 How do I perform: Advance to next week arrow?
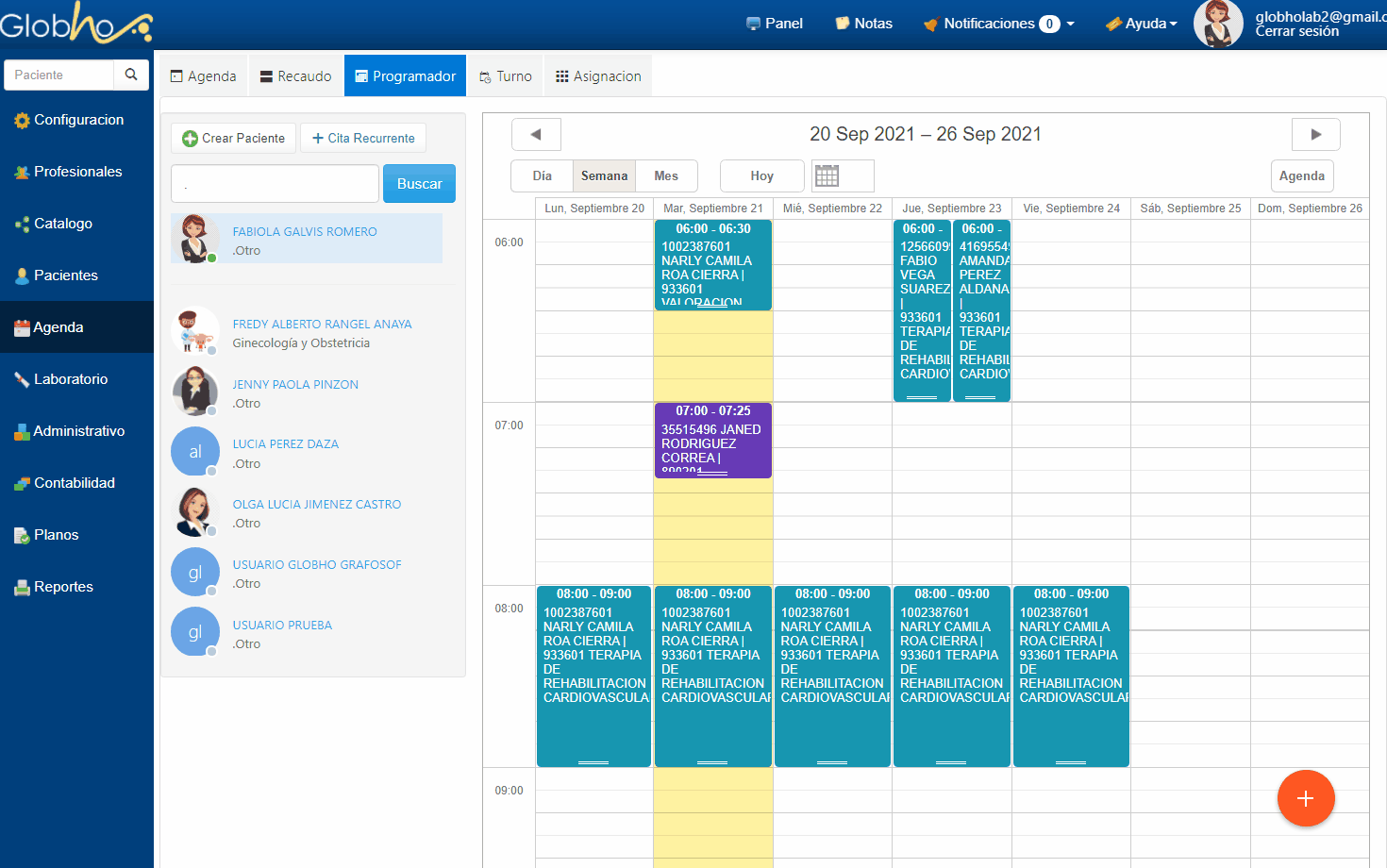pyautogui.click(x=1315, y=134)
